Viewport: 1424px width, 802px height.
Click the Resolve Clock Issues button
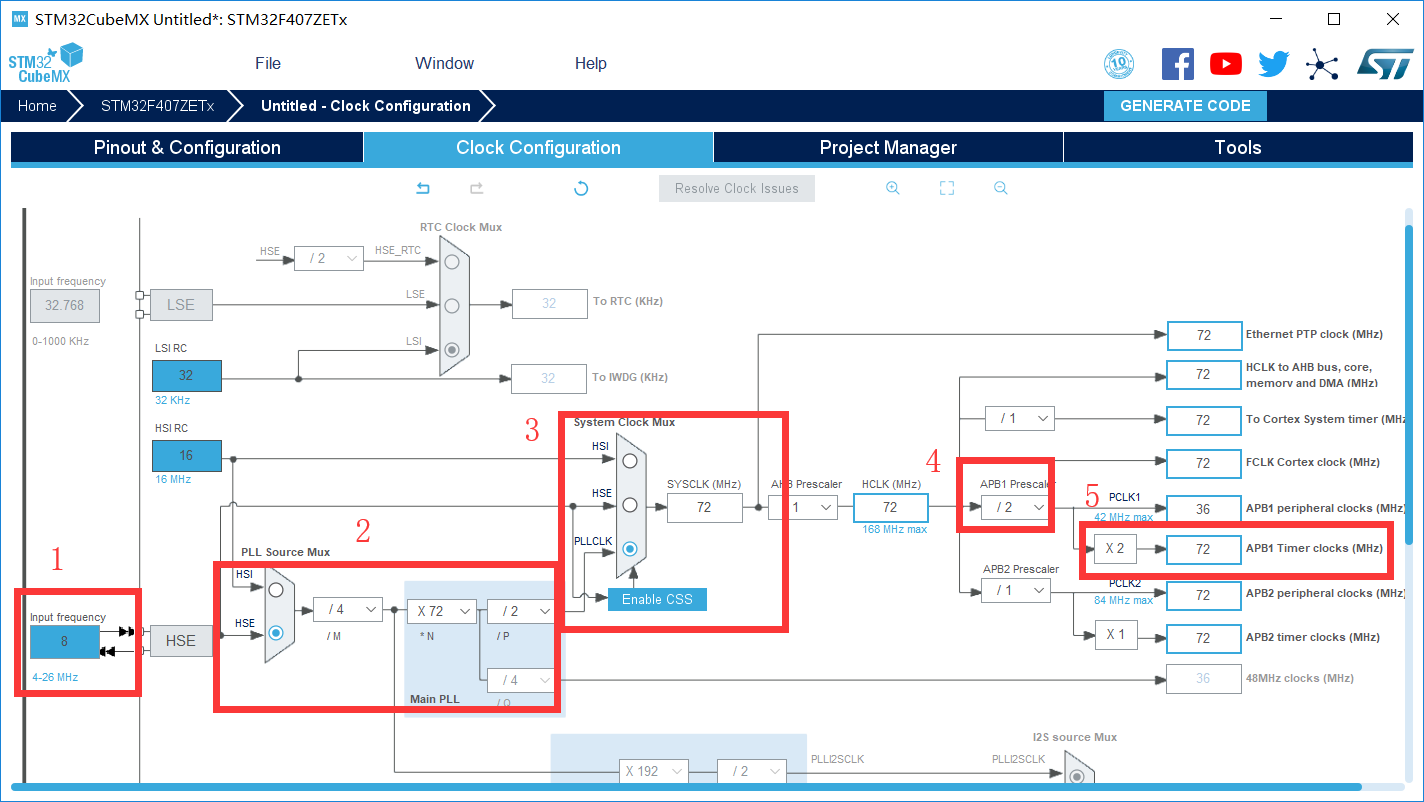(x=737, y=188)
